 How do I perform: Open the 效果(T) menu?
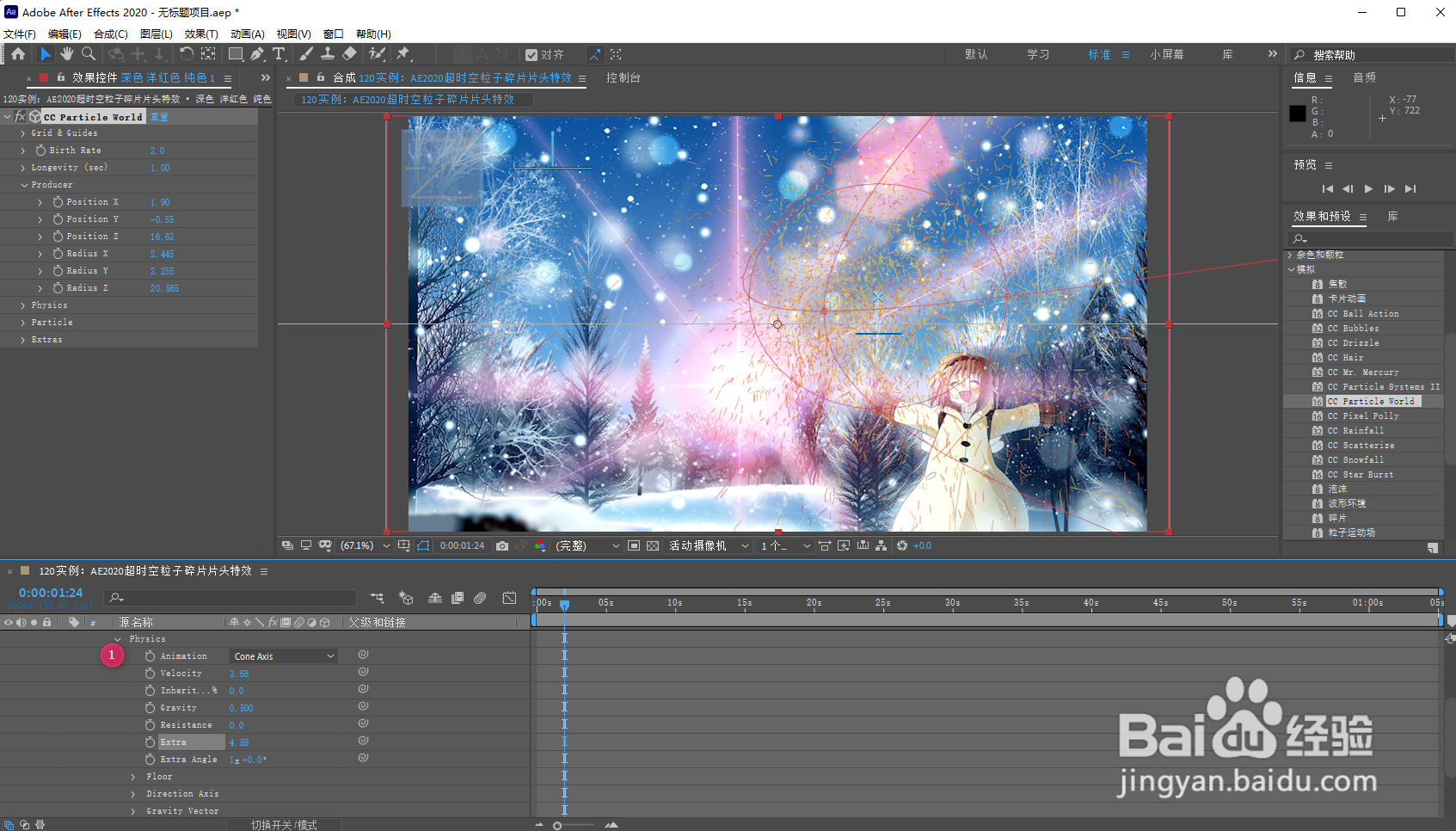[201, 34]
